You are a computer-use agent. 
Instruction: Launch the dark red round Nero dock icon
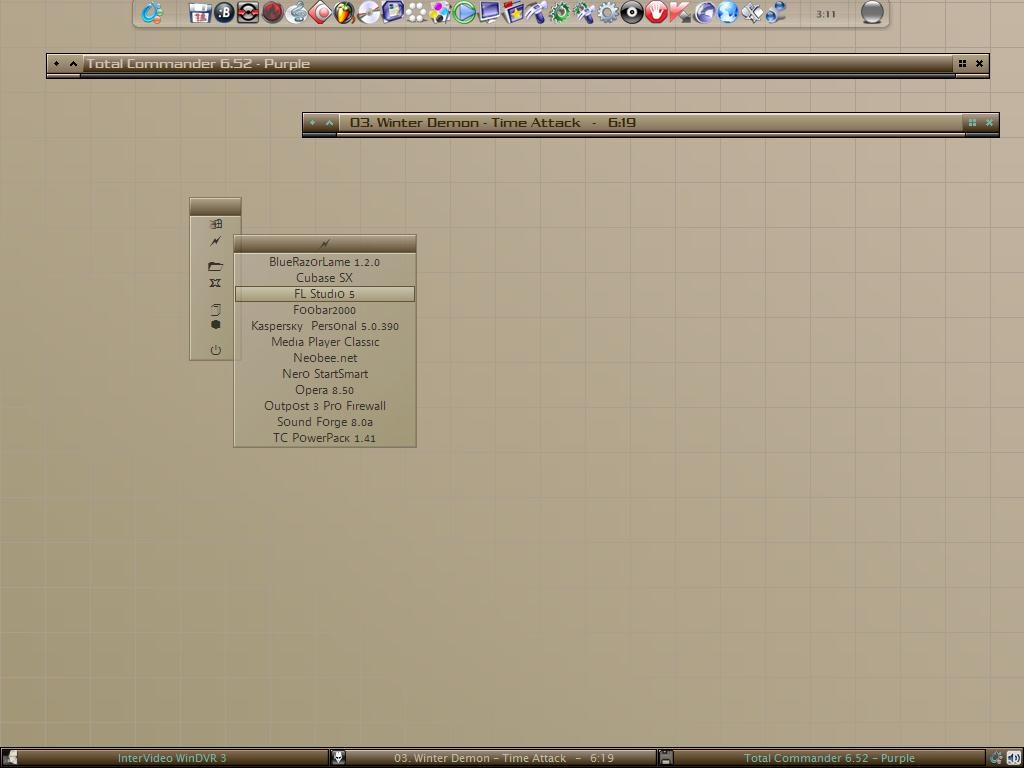pyautogui.click(x=272, y=12)
